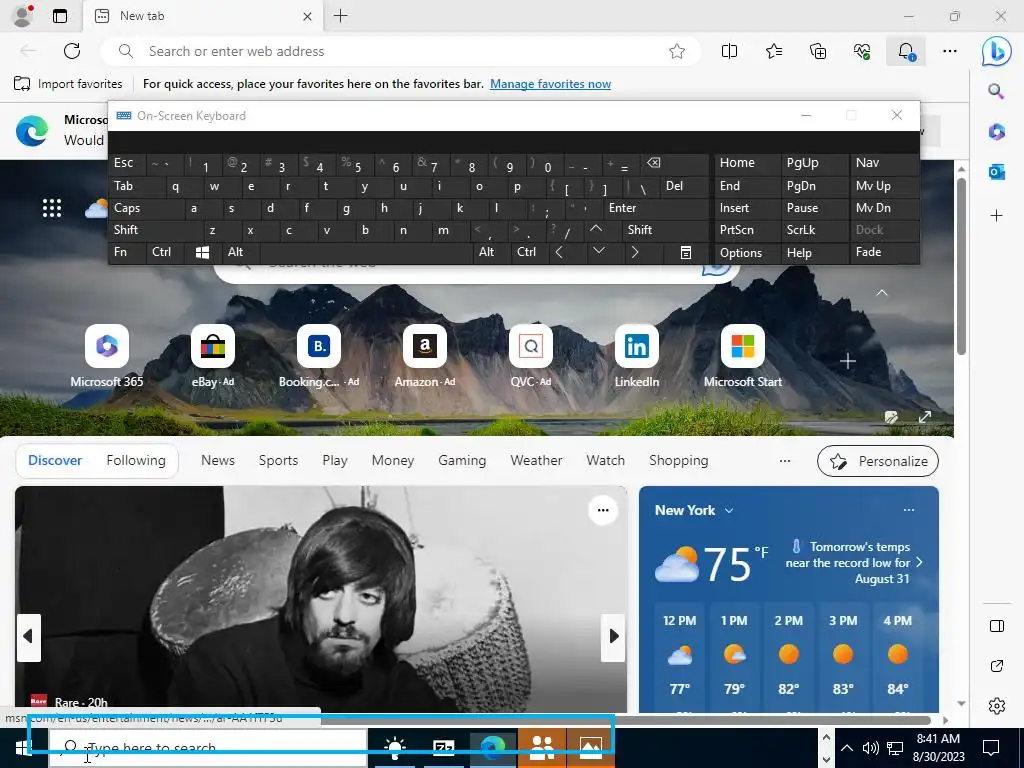
Task: Add an app to sidebar plus
Action: point(996,216)
